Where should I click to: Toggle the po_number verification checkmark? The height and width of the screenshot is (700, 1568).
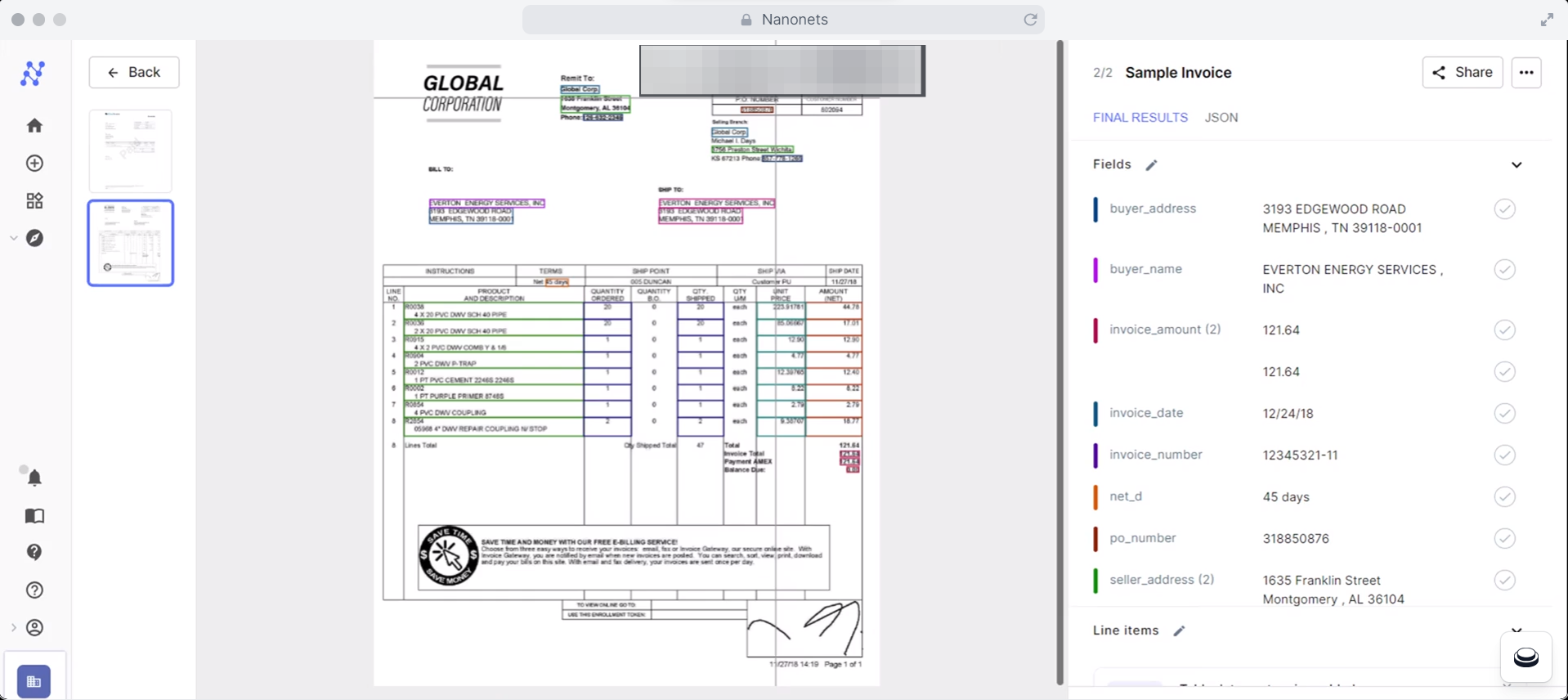tap(1504, 538)
